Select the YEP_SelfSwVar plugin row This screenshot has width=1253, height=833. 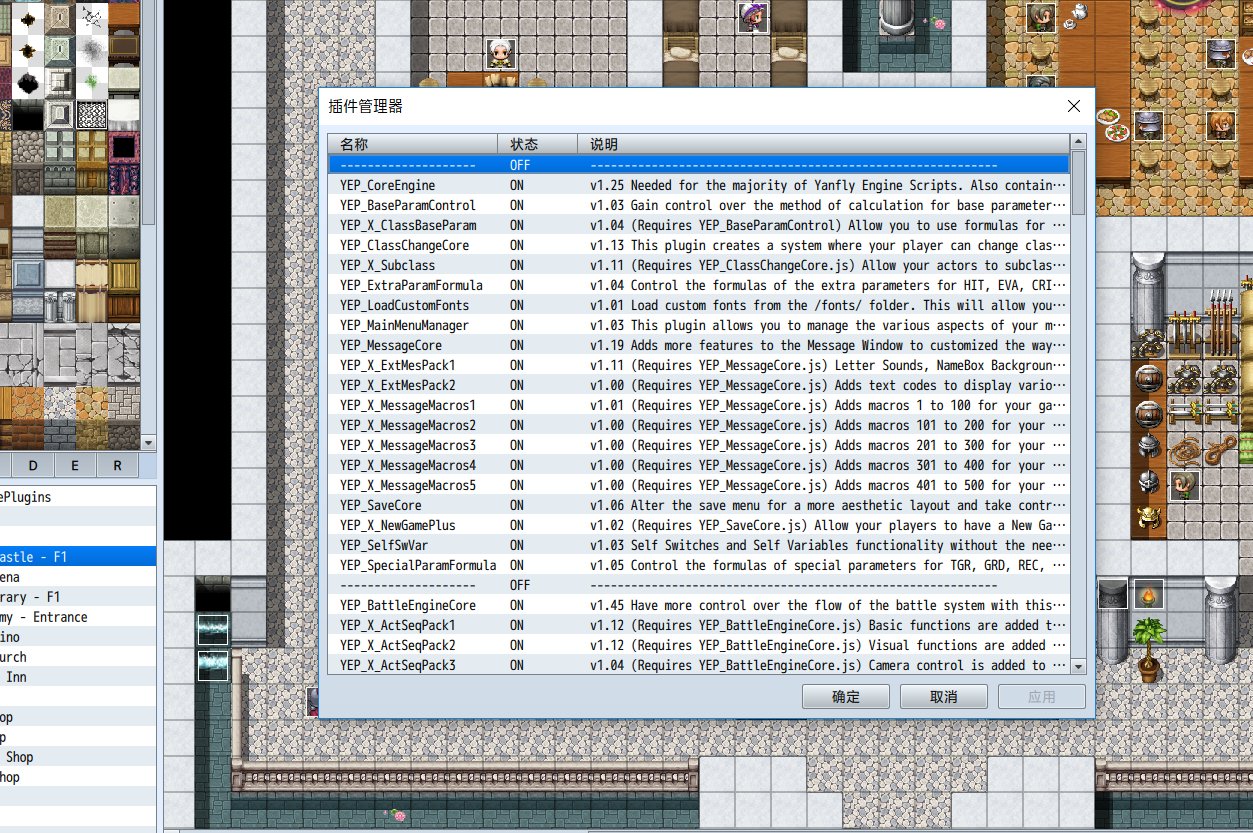(x=699, y=545)
